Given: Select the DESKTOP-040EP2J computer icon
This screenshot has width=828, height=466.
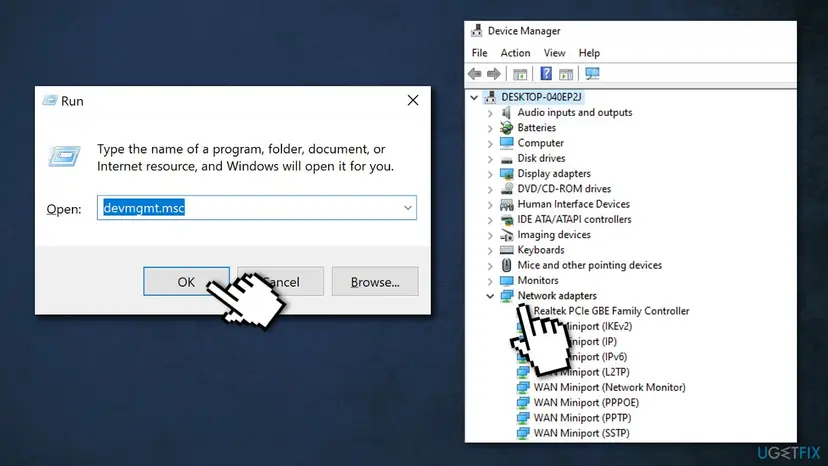Looking at the screenshot, I should [491, 97].
